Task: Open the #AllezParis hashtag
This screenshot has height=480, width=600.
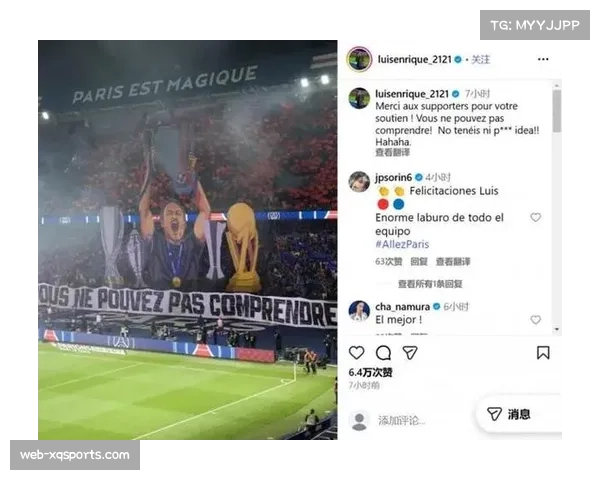Action: [402, 244]
